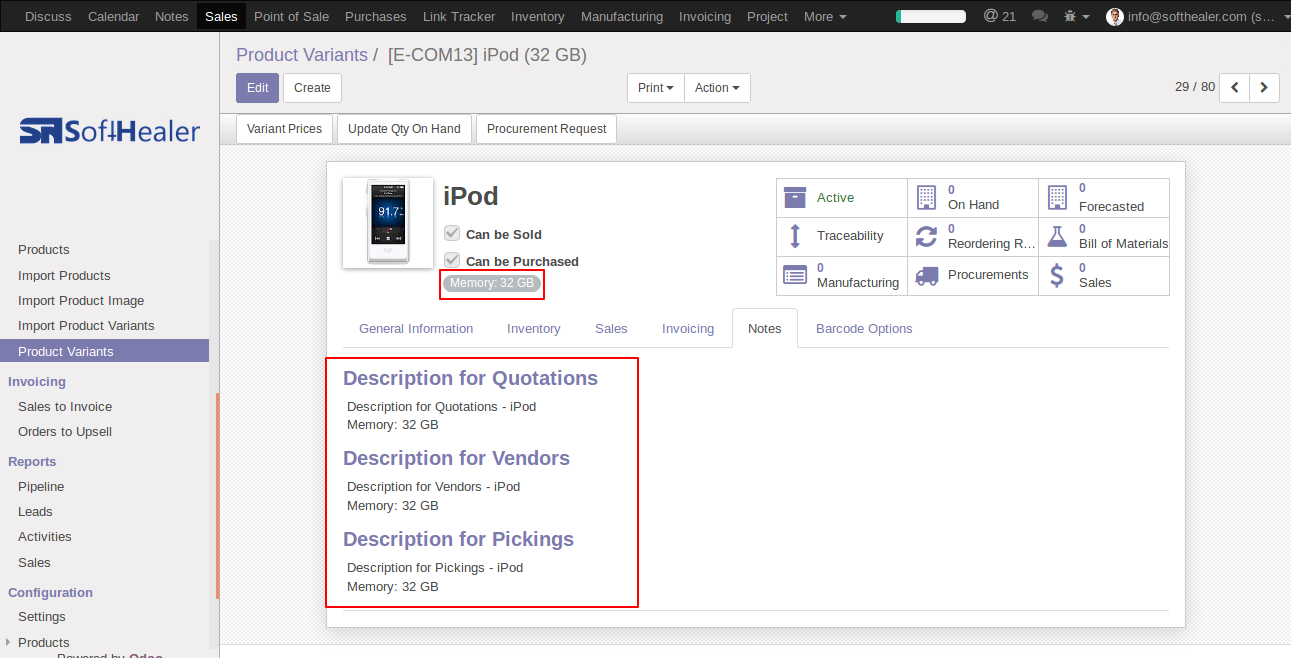Viewport: 1291px width, 658px height.
Task: Click the Sales dollar sign icon
Action: (x=1058, y=275)
